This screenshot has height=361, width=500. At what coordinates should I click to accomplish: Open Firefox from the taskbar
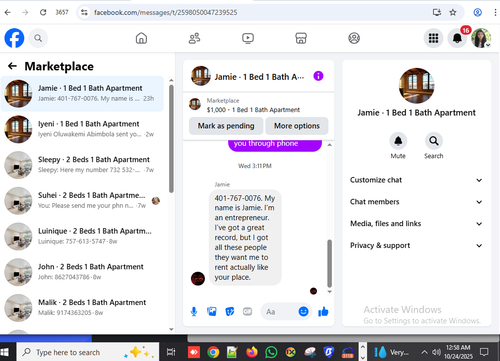252,352
